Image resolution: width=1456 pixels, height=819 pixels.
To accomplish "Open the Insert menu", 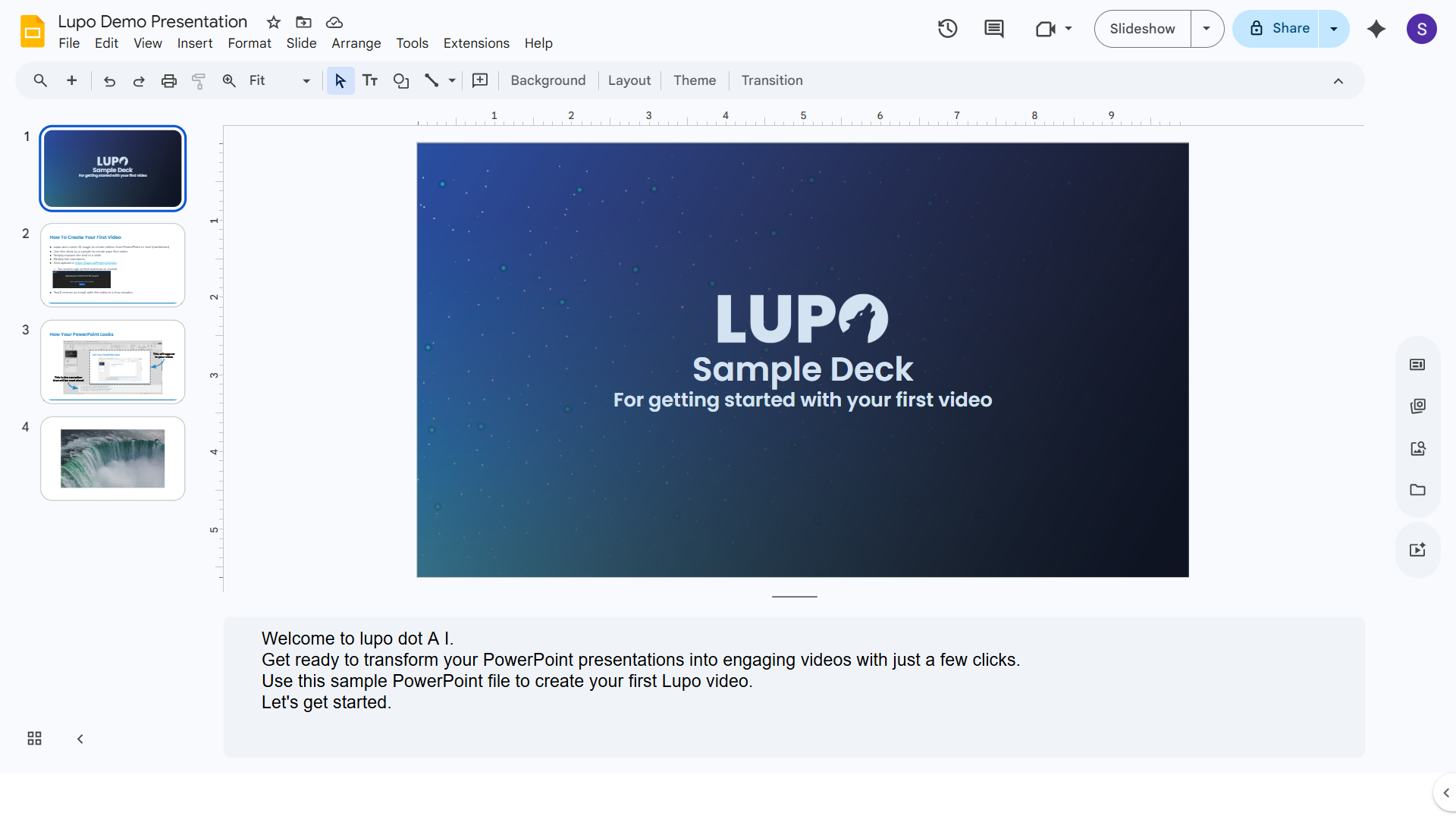I will click(195, 43).
